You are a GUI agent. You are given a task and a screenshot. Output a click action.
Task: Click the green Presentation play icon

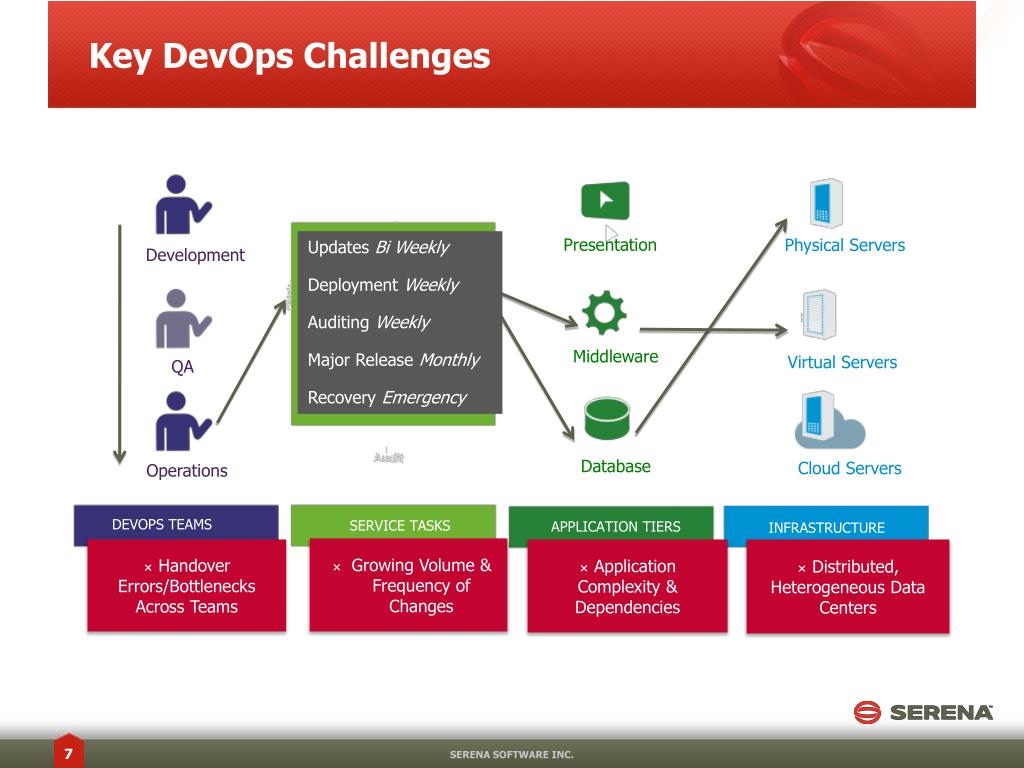coord(605,200)
